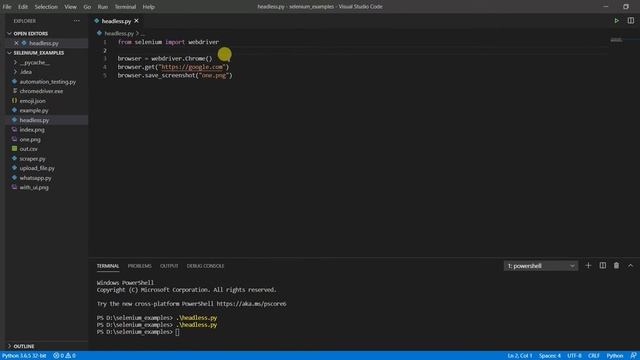Viewport: 640px width, 360px height.
Task: Close headless.py in Open Editors list
Action: (16, 43)
